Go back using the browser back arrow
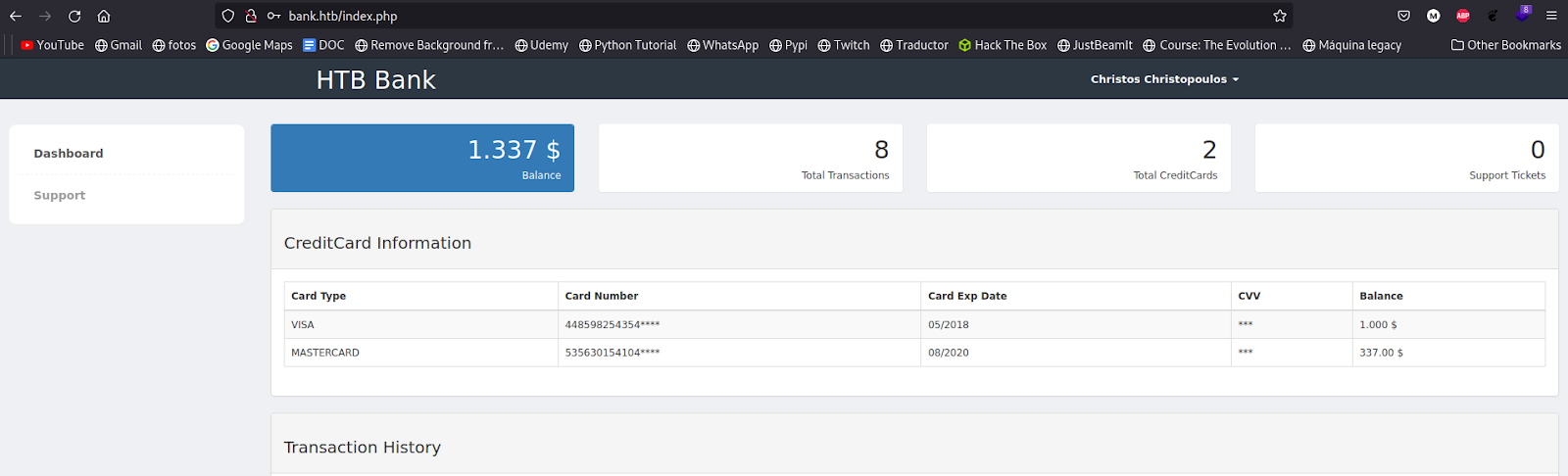This screenshot has height=476, width=1568. tap(16, 16)
